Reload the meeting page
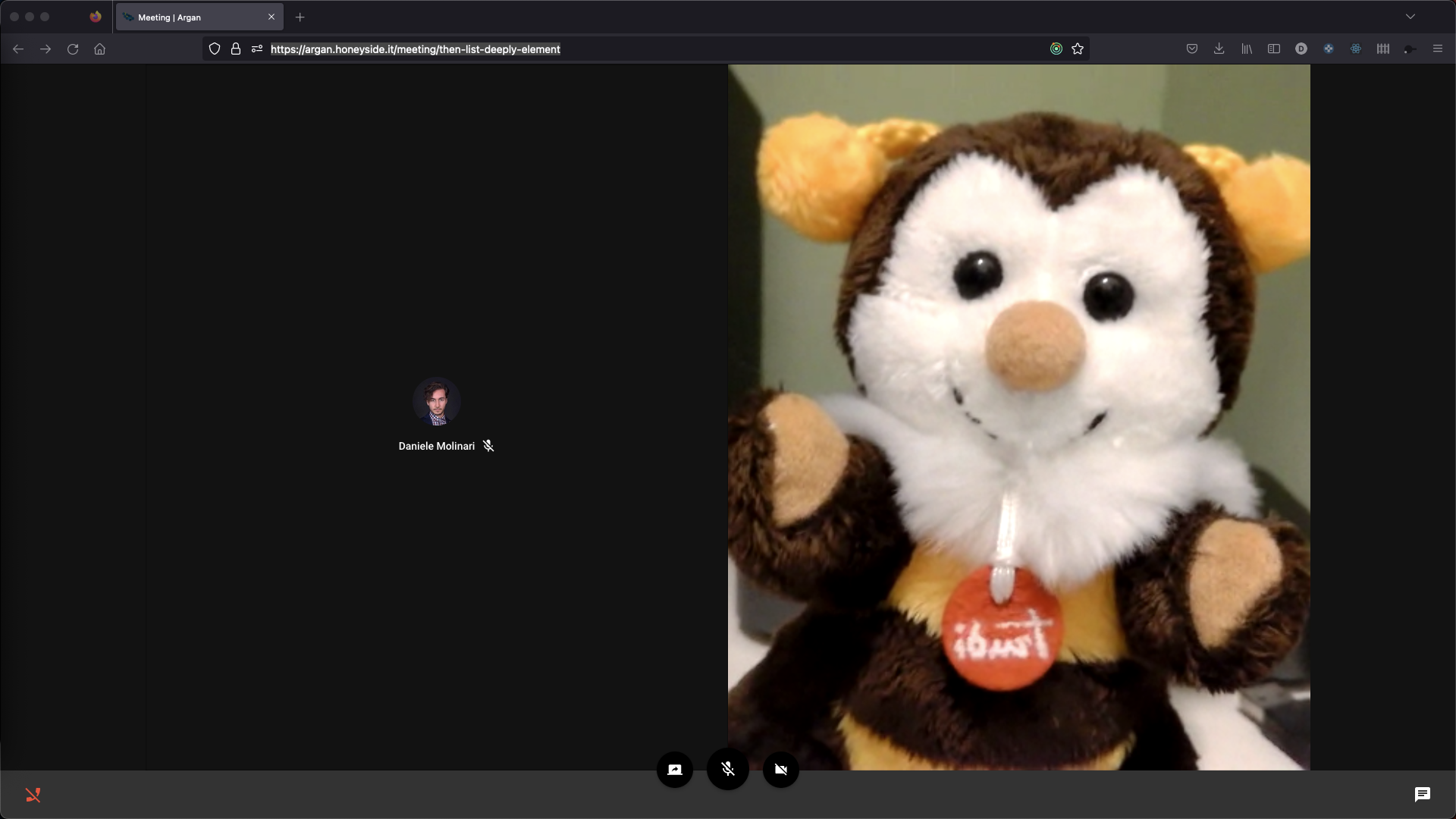Viewport: 1456px width, 819px height. (73, 49)
